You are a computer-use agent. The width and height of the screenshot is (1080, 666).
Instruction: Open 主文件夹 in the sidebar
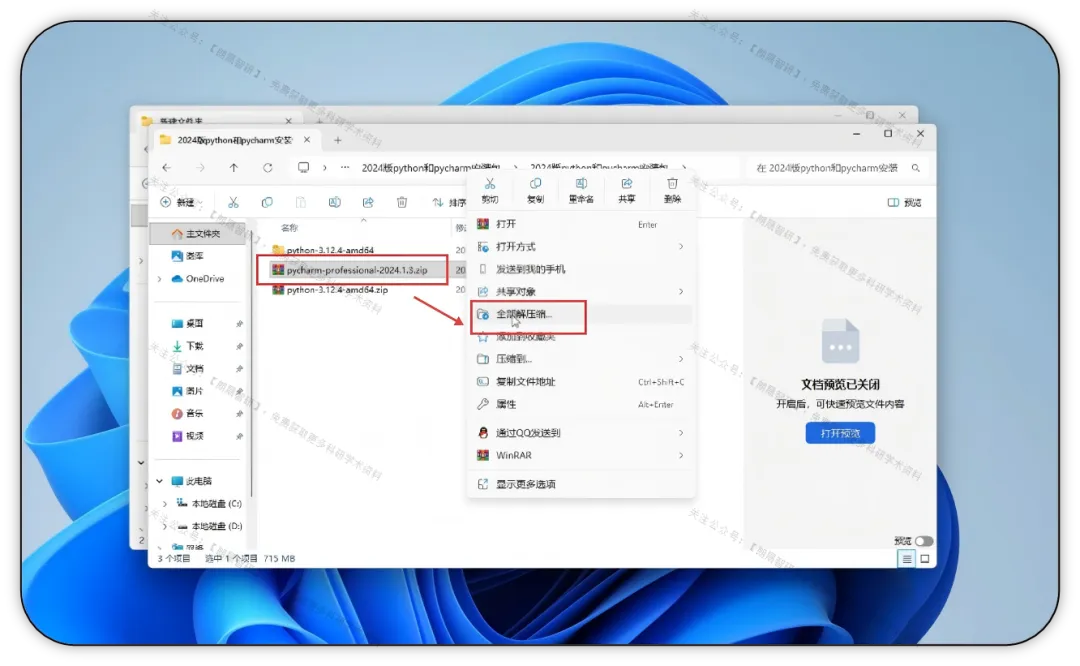coord(196,234)
